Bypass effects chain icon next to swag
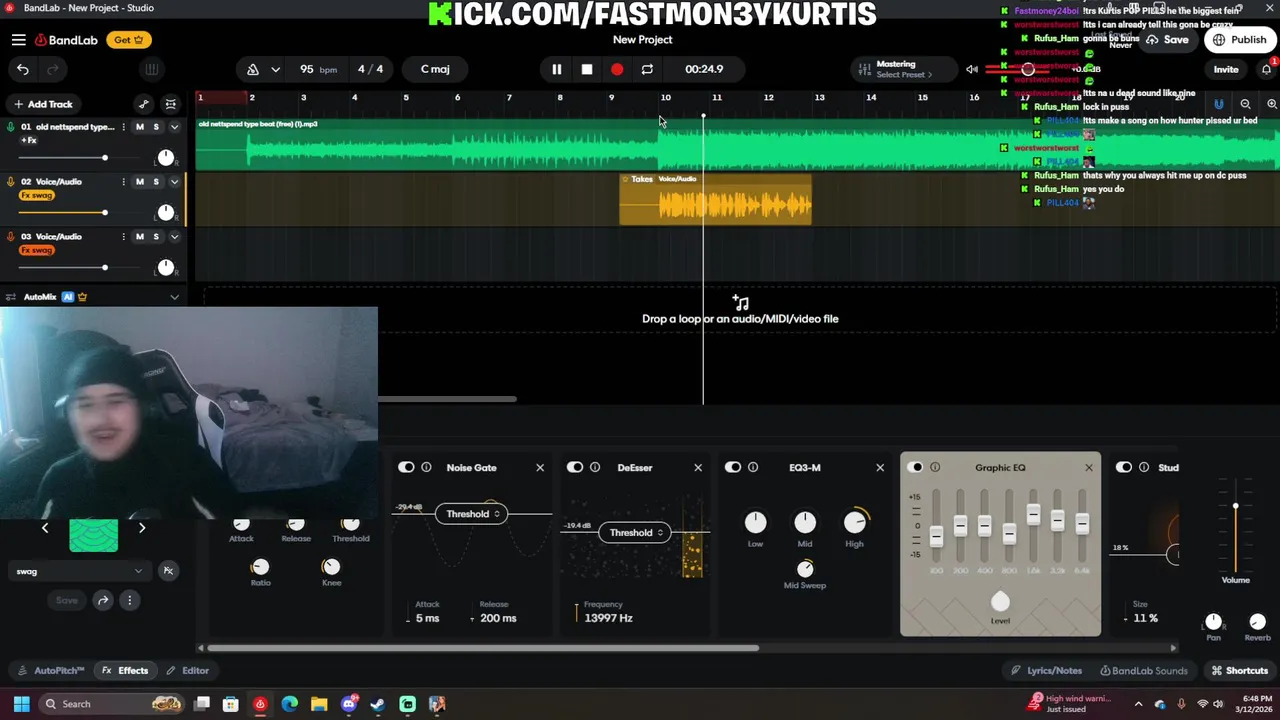This screenshot has height=720, width=1280. (x=168, y=571)
